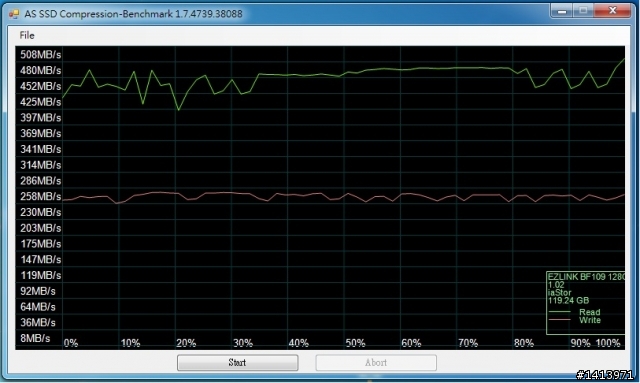Screen dimensions: 640x383
Task: Click the iaStor driver text in legend
Action: [x=560, y=293]
